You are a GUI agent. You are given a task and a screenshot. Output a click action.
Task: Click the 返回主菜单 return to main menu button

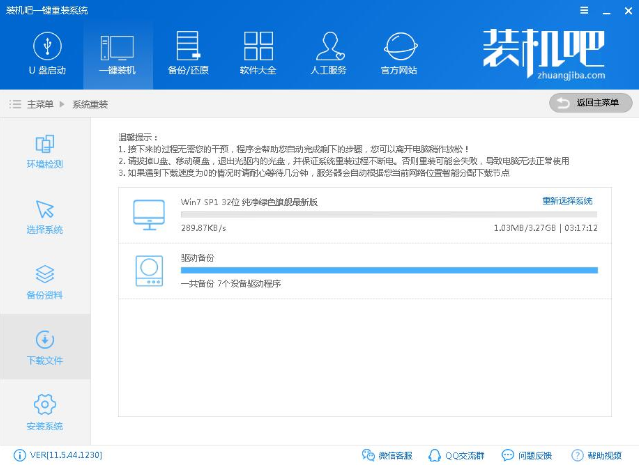point(591,103)
